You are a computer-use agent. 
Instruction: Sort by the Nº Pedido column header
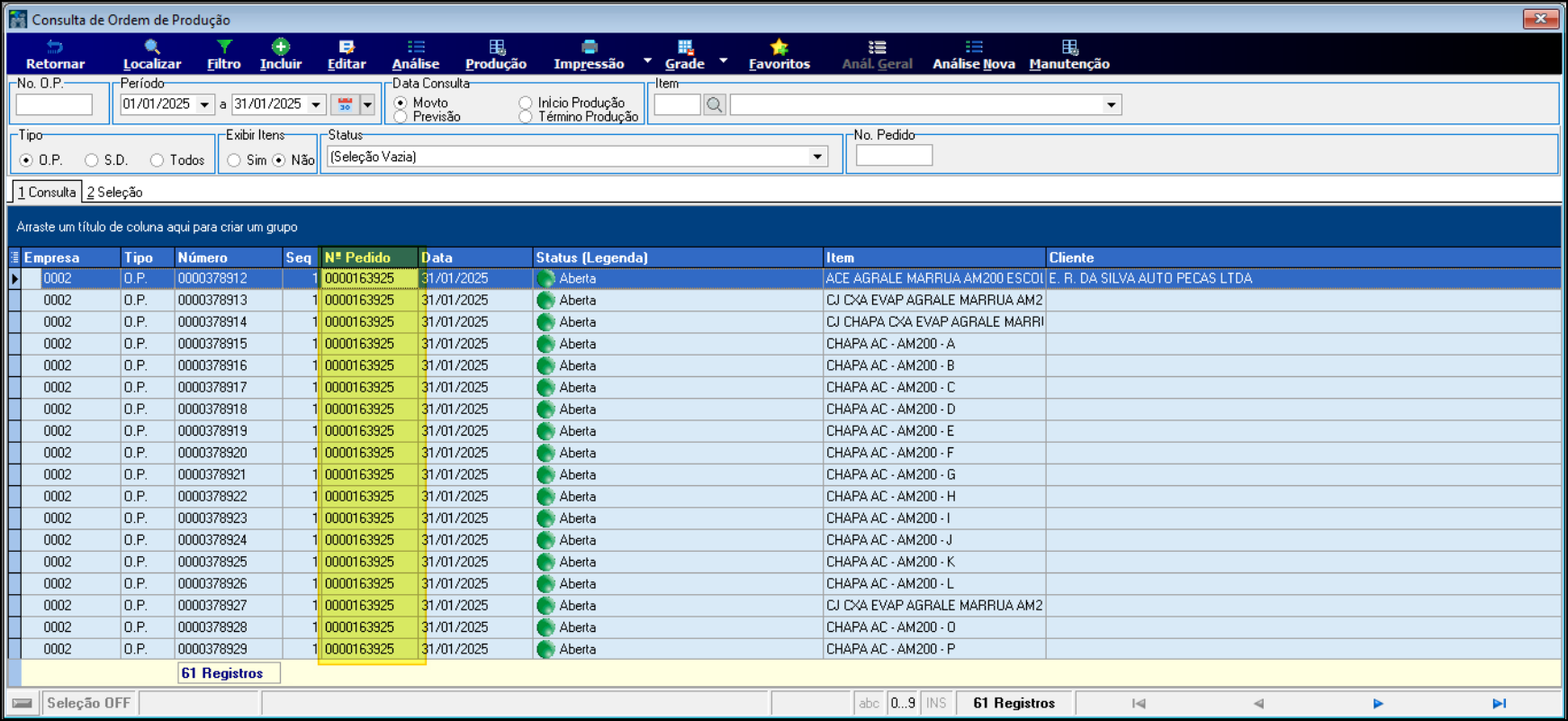[370, 257]
